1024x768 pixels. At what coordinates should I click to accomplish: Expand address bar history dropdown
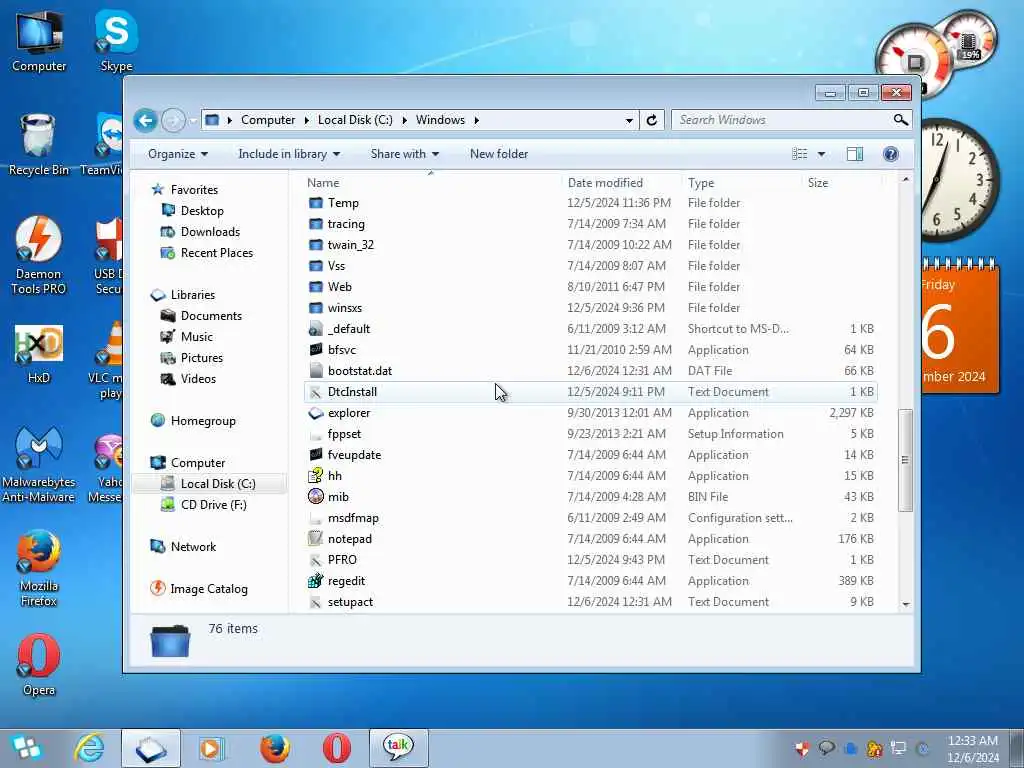pos(629,120)
